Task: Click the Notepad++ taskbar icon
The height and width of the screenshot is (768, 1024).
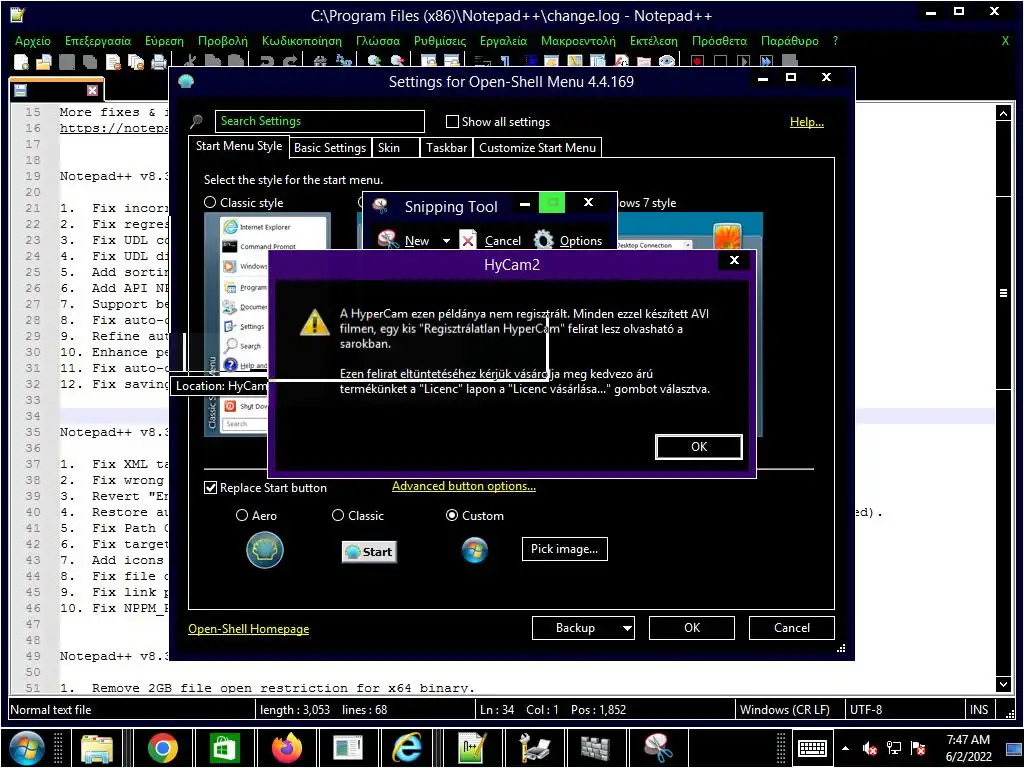Action: click(x=473, y=748)
